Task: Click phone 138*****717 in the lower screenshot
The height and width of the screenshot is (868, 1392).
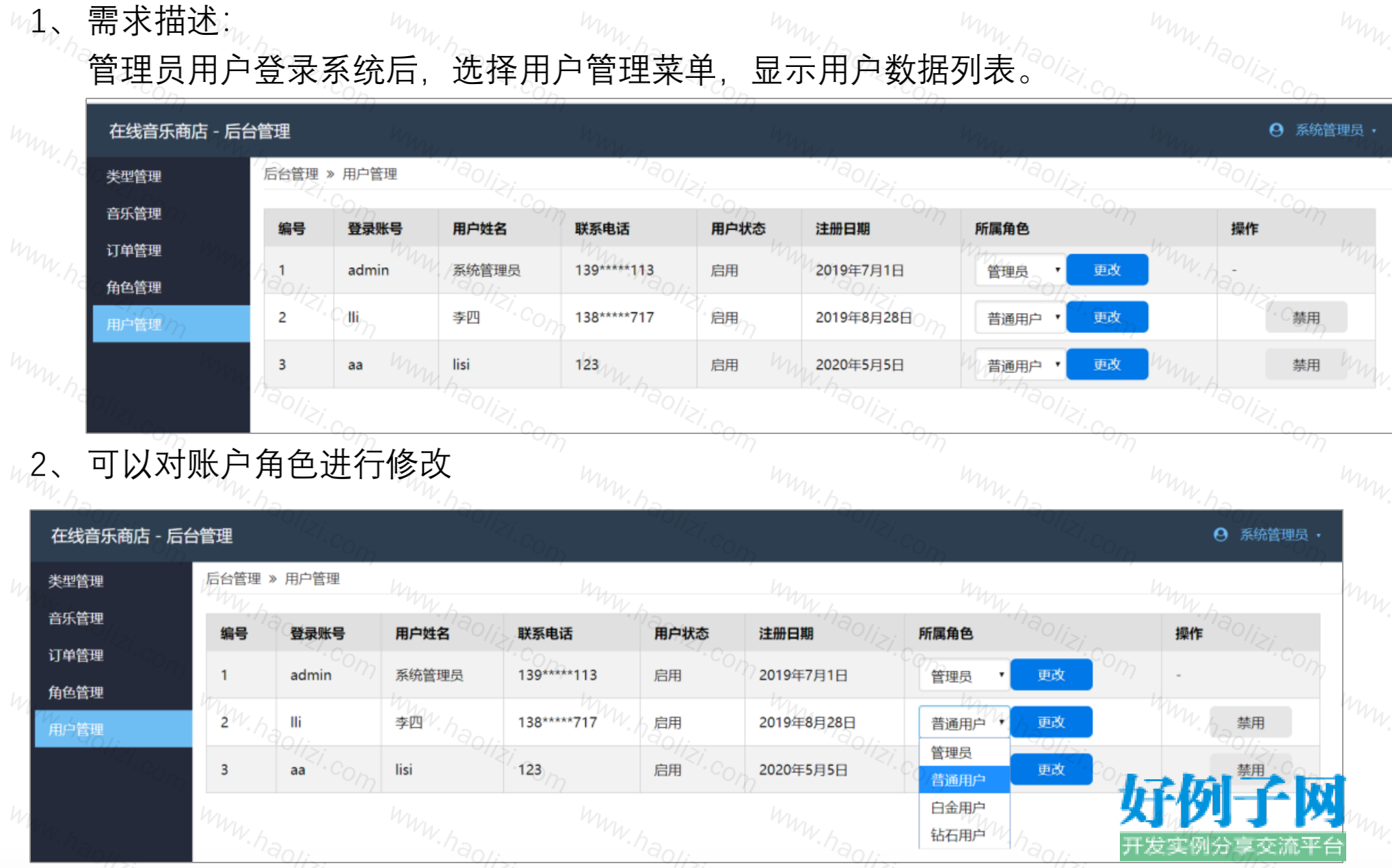Action: click(557, 722)
